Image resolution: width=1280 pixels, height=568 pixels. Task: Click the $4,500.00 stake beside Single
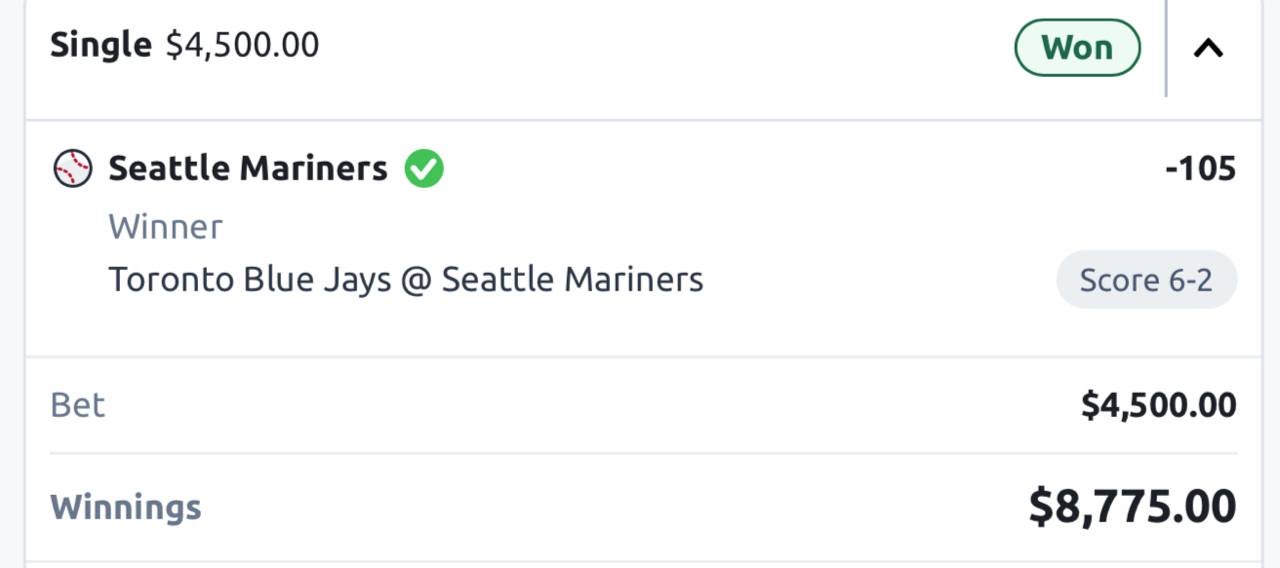(242, 45)
